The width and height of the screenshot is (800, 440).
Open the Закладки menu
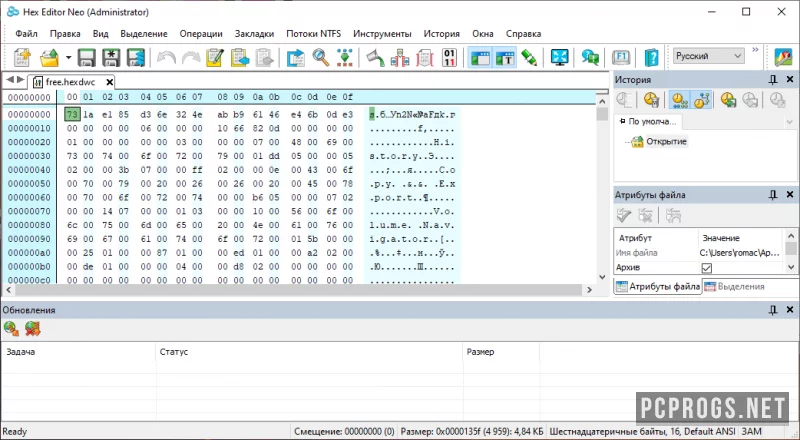point(254,34)
